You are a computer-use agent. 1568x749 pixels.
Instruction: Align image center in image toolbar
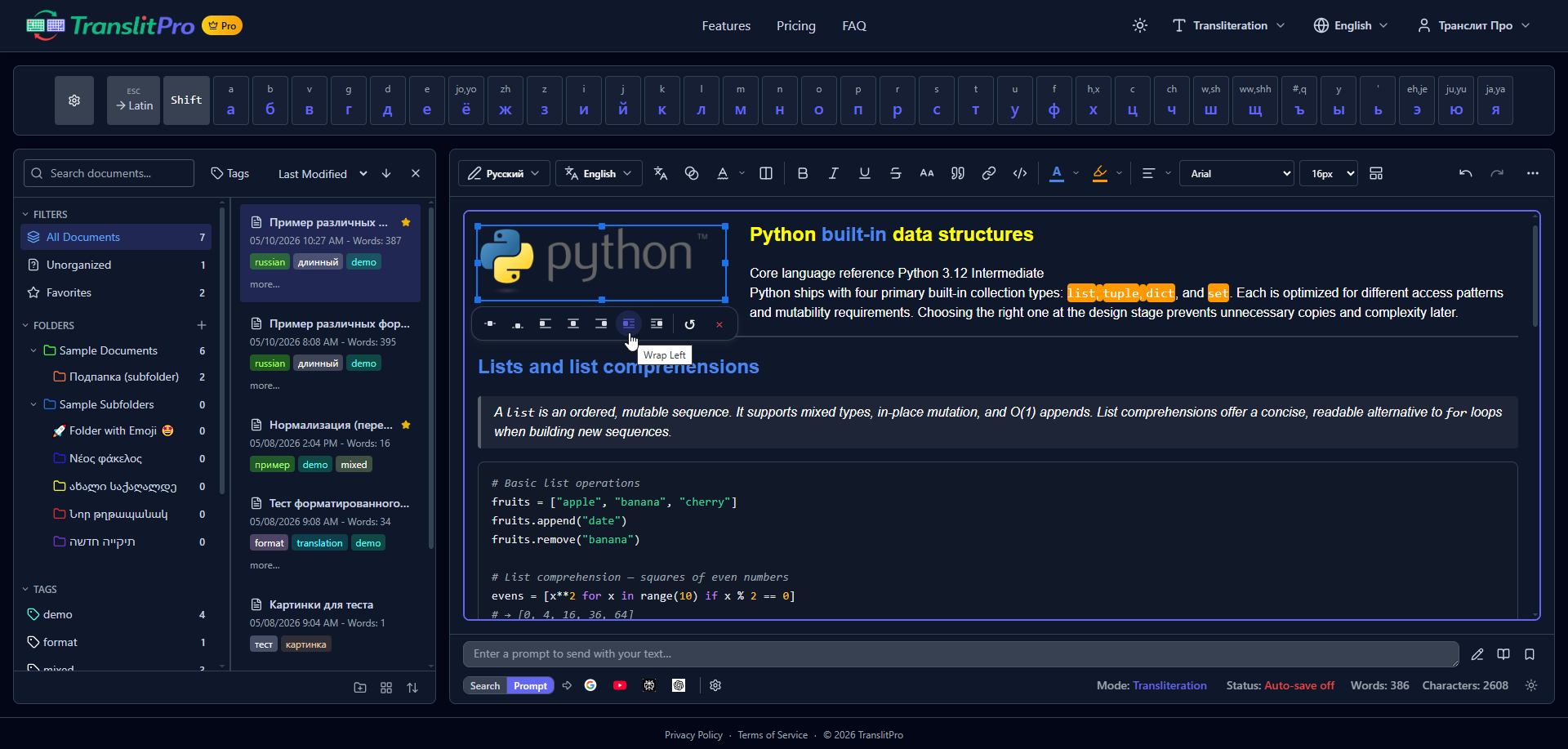[x=572, y=324]
